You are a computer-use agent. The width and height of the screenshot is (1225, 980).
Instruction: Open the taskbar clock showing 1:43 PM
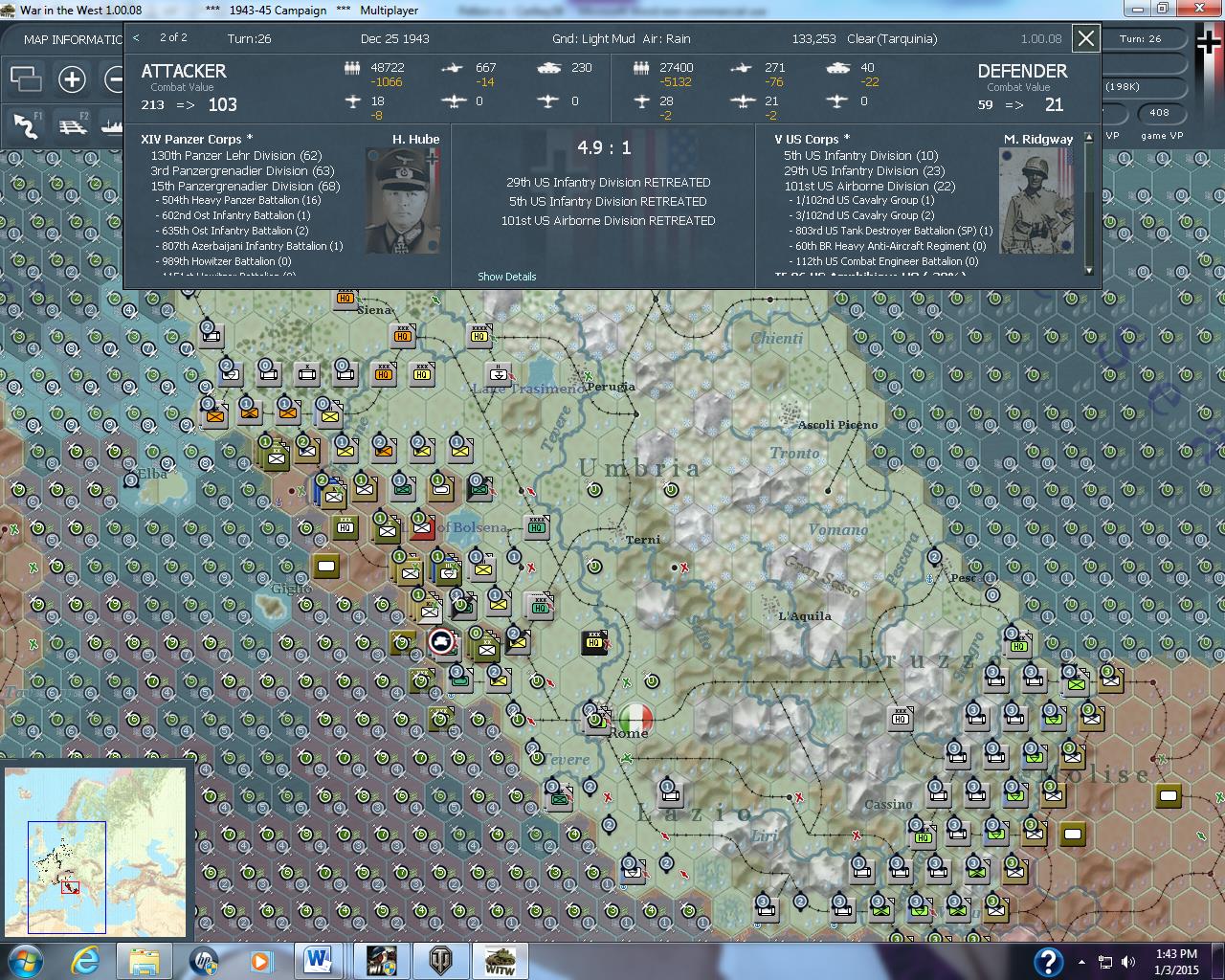(x=1176, y=961)
